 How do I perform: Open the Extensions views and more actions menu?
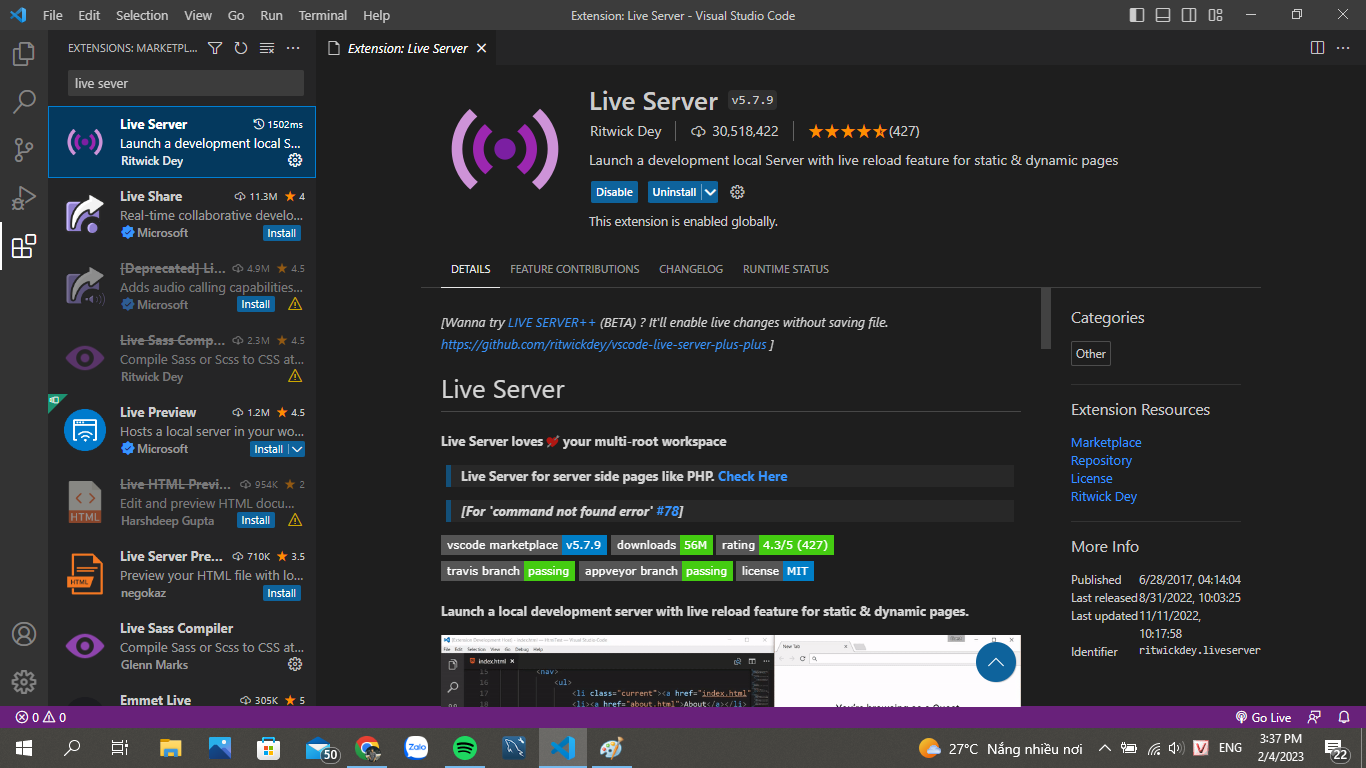pyautogui.click(x=293, y=48)
